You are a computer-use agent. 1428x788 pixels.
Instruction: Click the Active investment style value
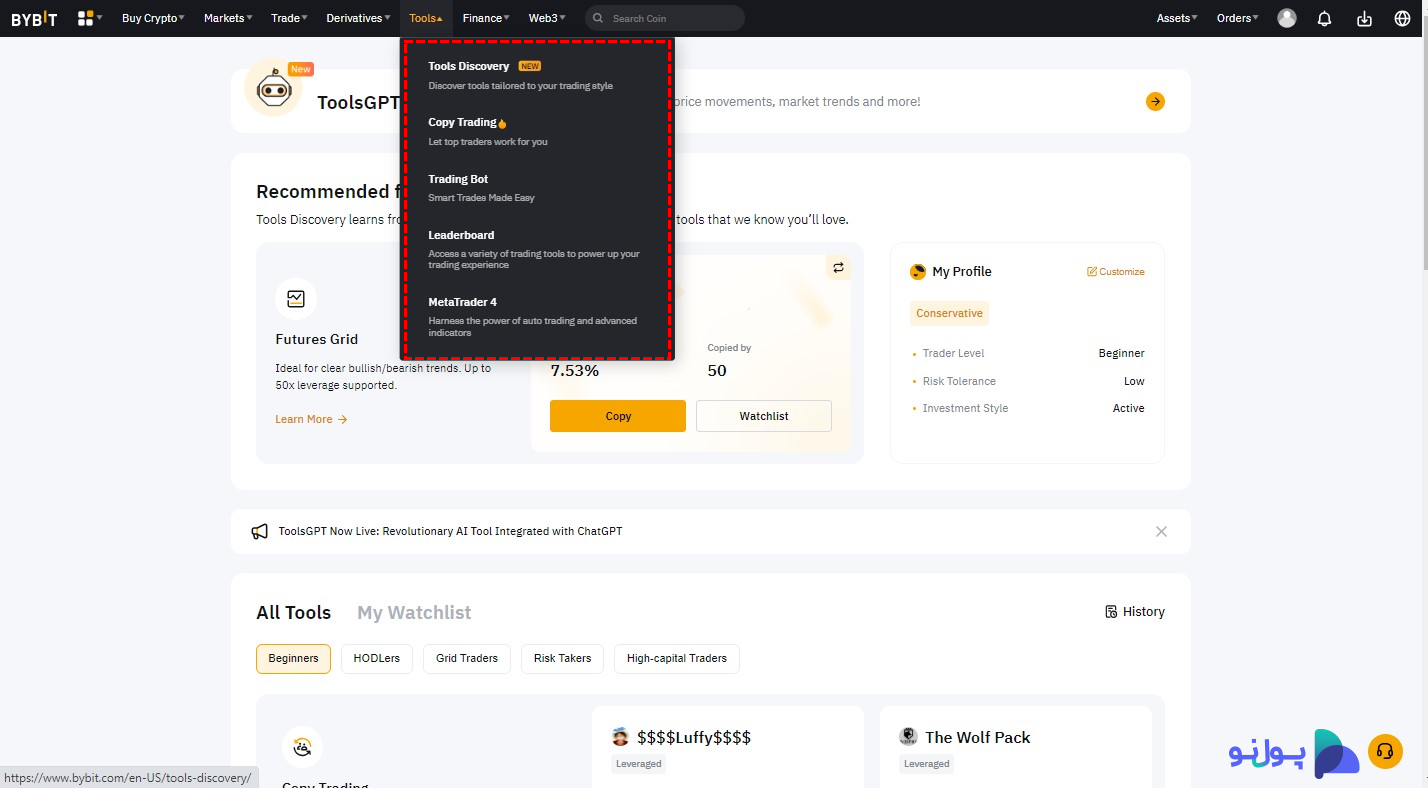click(1129, 408)
